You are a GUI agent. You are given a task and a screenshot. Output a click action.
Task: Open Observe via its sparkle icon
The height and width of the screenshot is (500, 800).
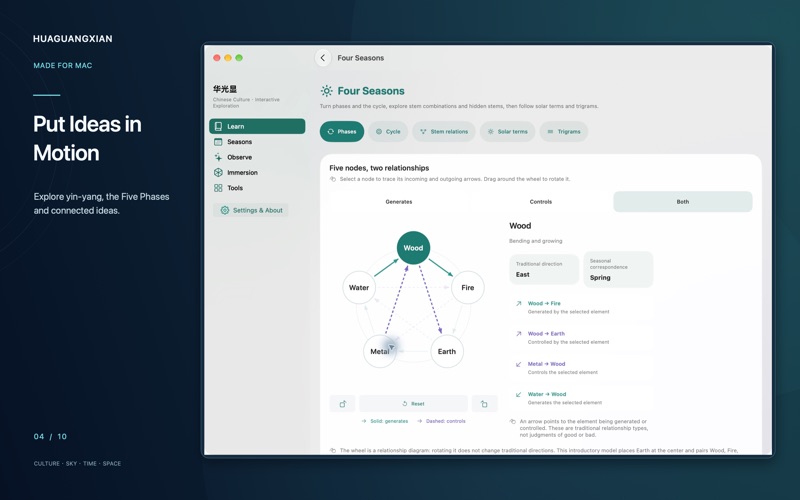[x=218, y=157]
